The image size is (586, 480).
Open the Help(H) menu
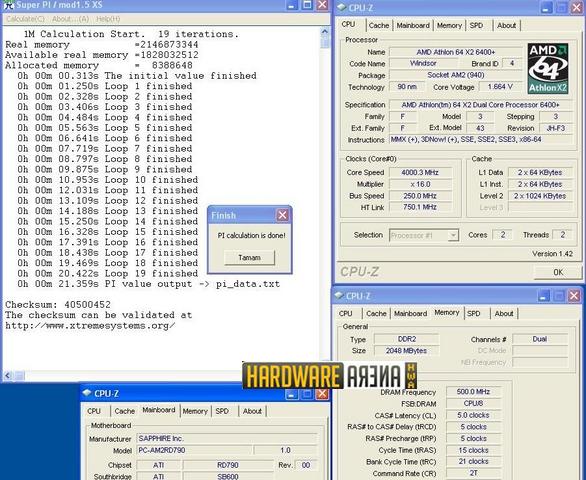pyautogui.click(x=108, y=19)
